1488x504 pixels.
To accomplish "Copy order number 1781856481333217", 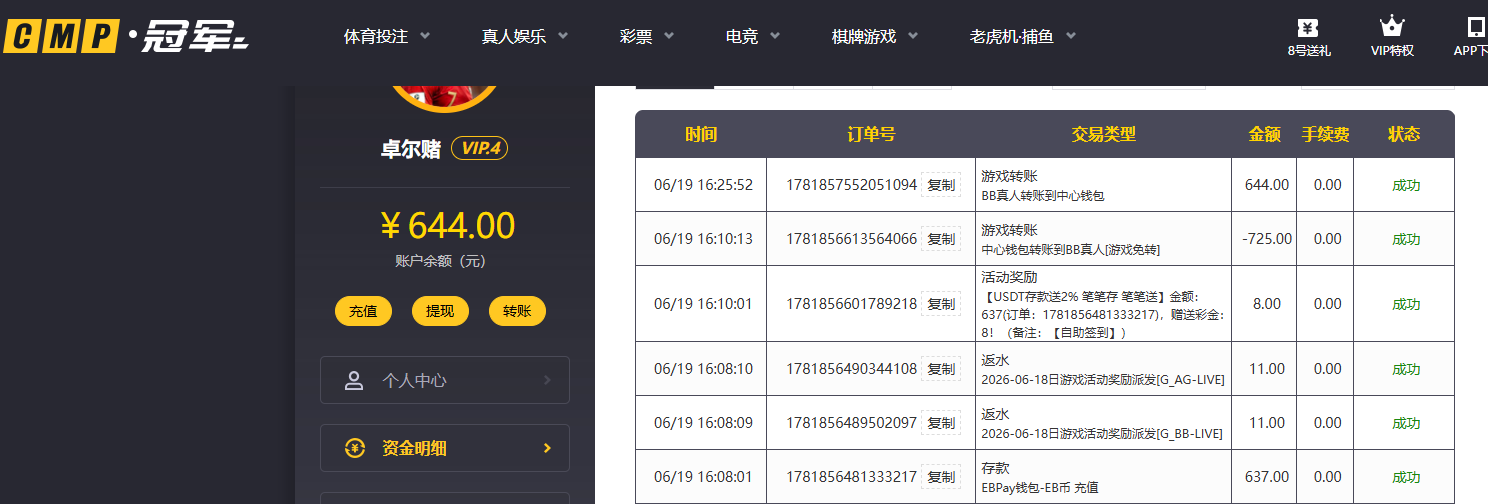I will click(941, 477).
